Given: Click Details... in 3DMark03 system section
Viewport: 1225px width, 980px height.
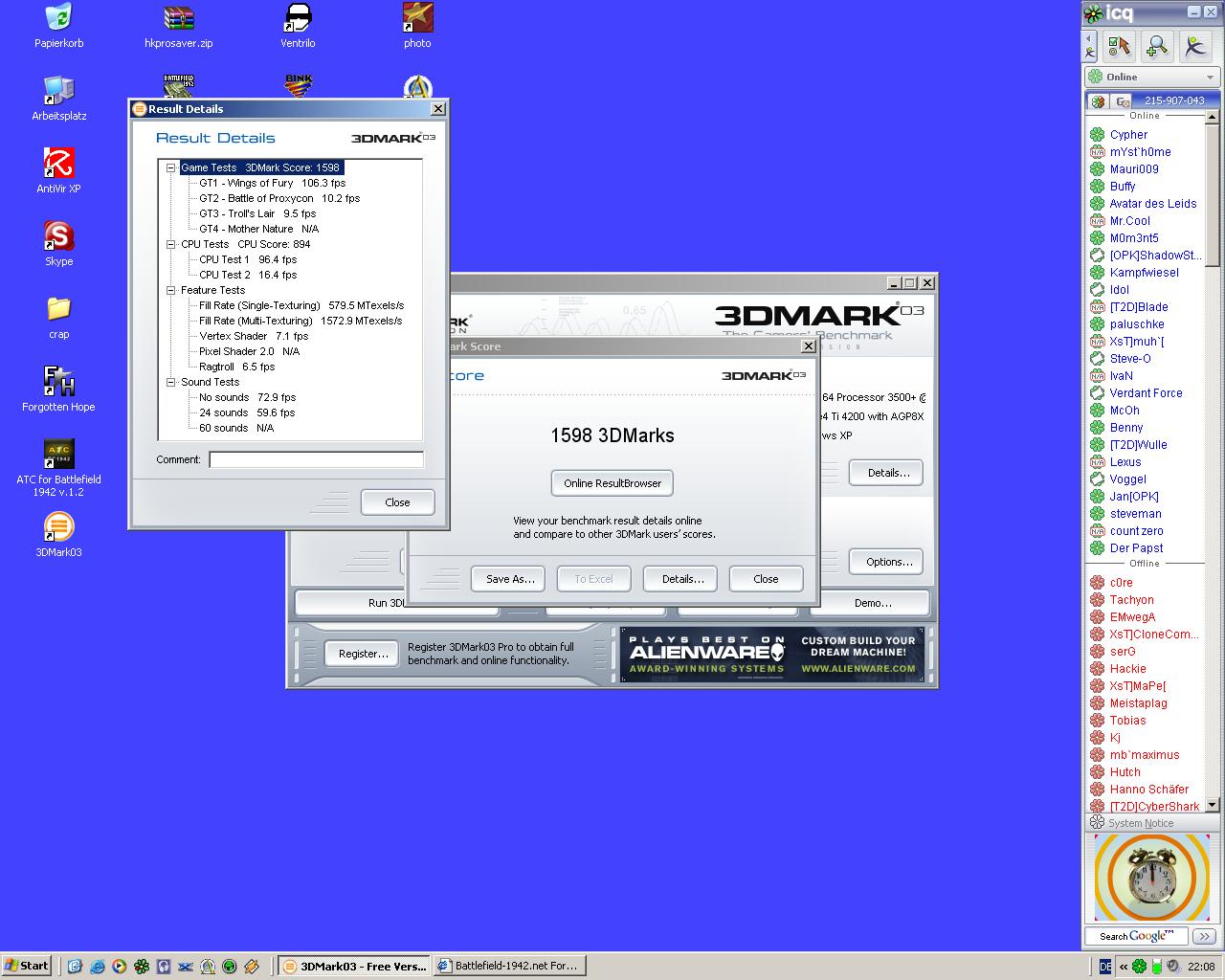Looking at the screenshot, I should (x=887, y=473).
